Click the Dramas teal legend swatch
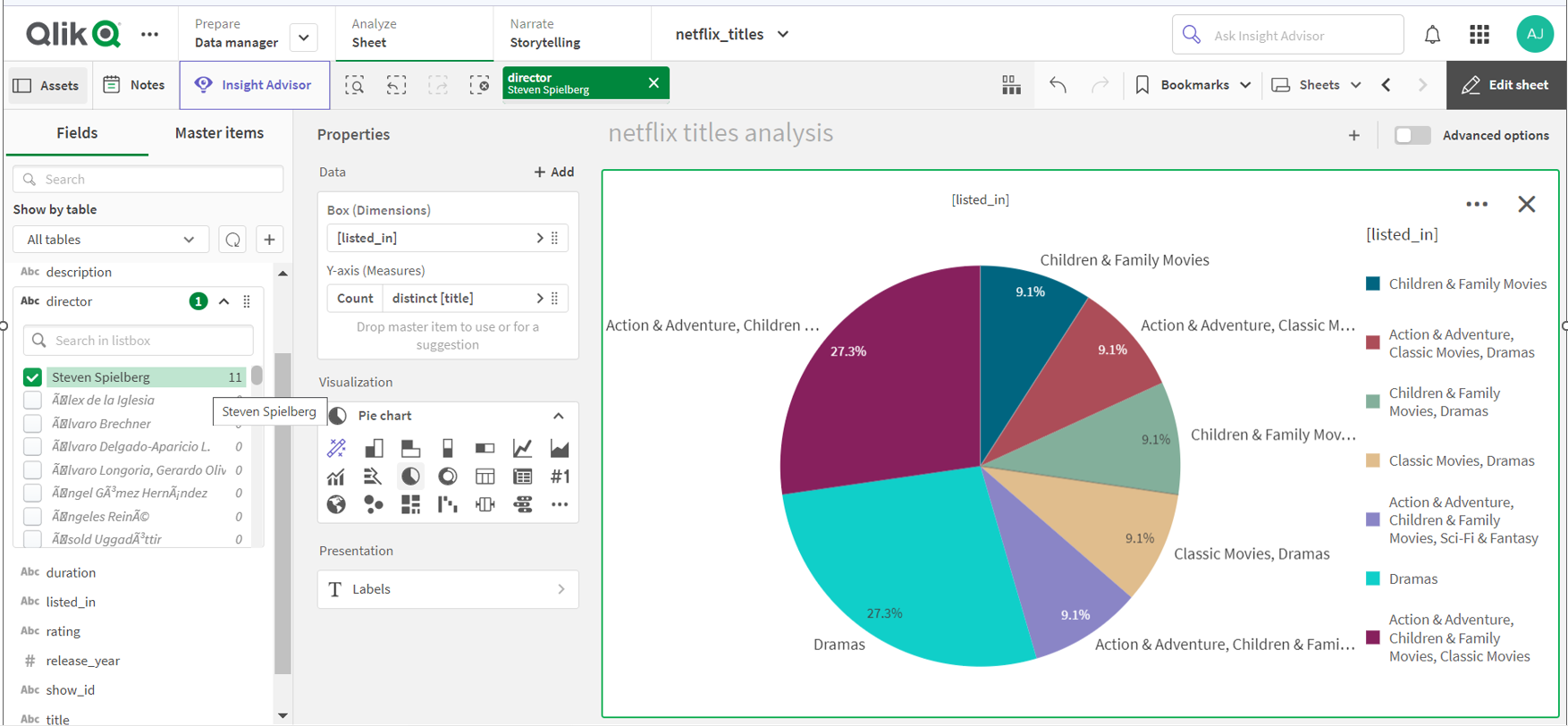Screen dimensions: 1568x726 (x=1373, y=578)
